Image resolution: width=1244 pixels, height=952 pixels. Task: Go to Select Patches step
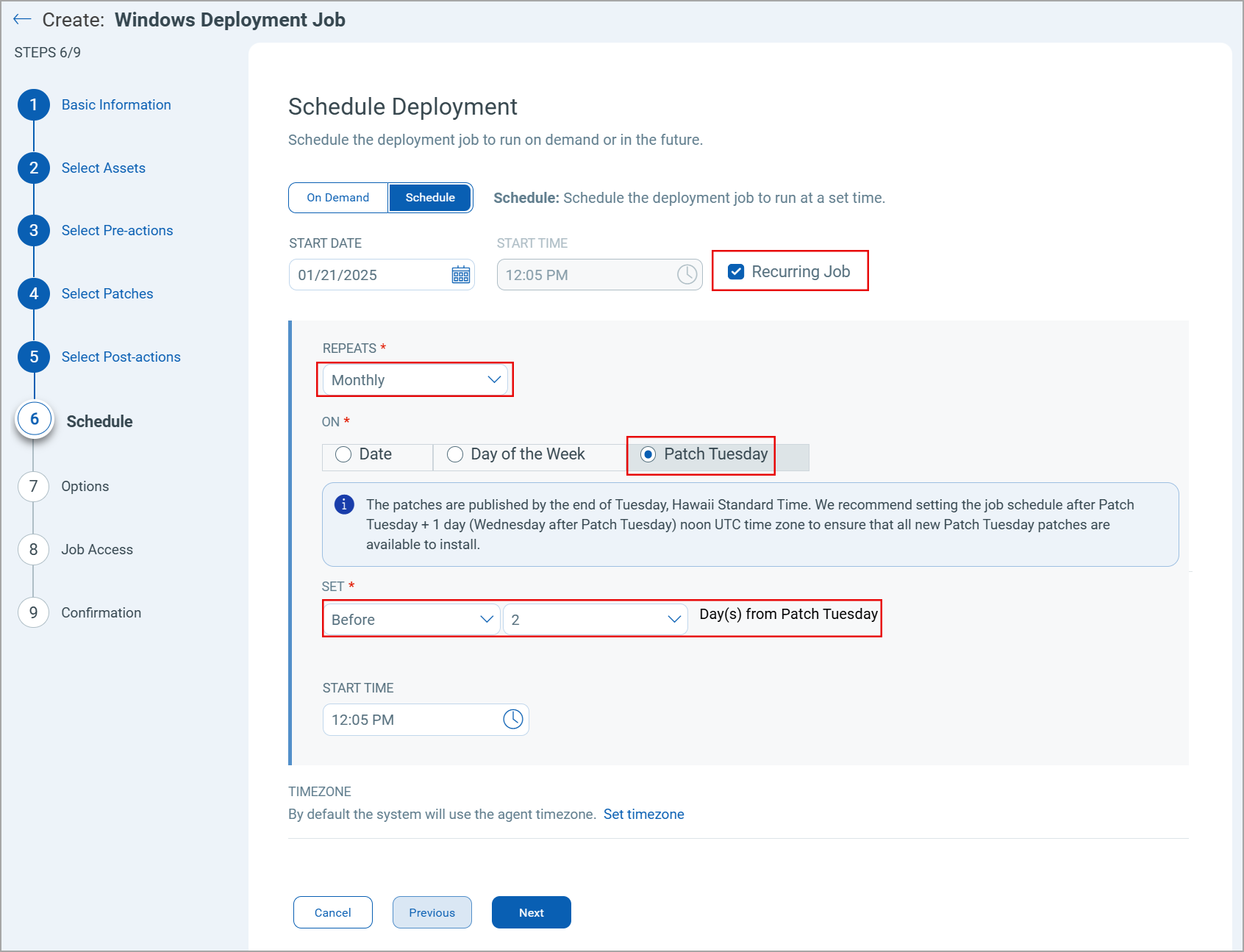(107, 294)
